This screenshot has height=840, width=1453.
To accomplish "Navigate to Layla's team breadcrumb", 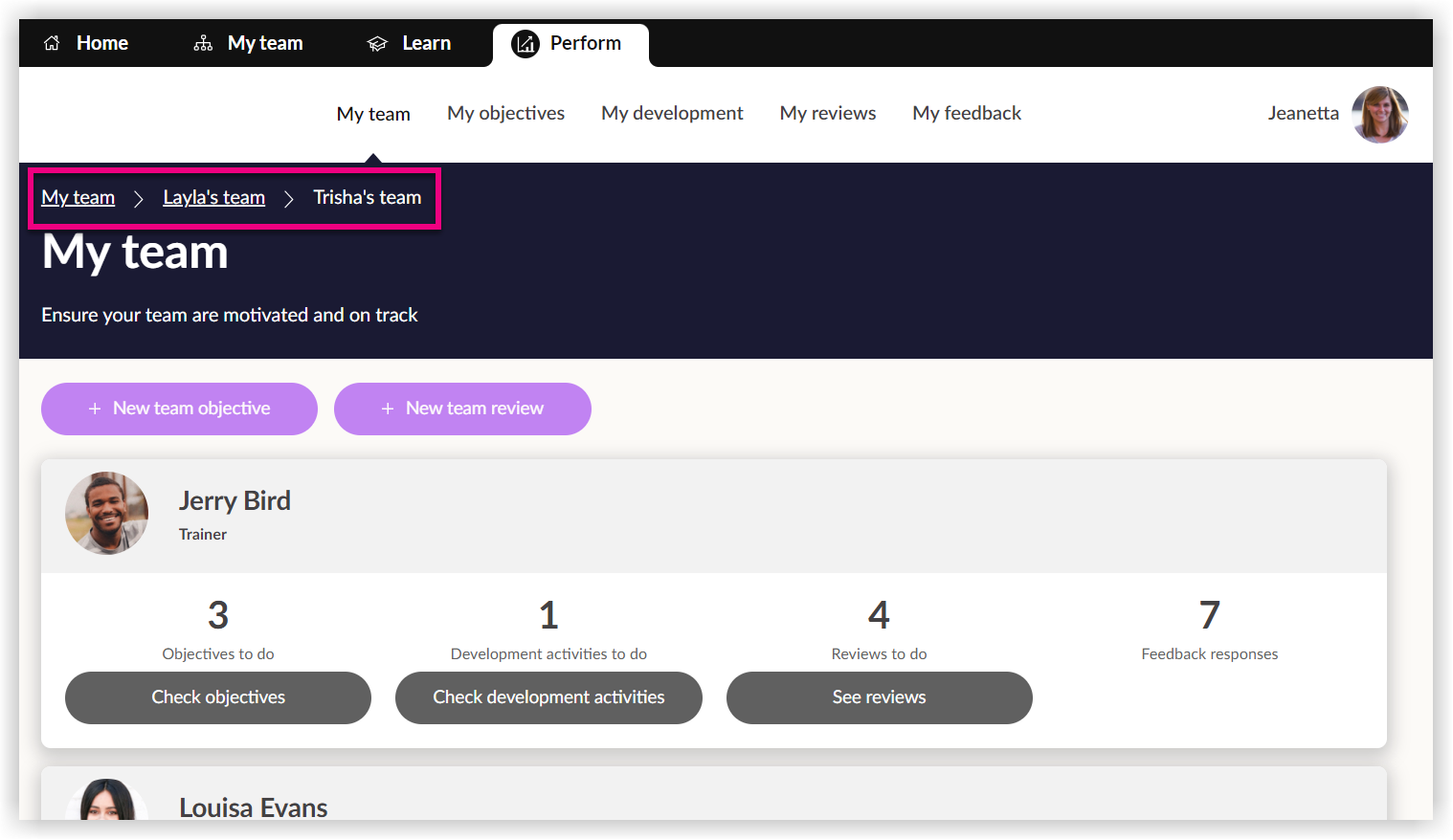I will click(x=213, y=197).
